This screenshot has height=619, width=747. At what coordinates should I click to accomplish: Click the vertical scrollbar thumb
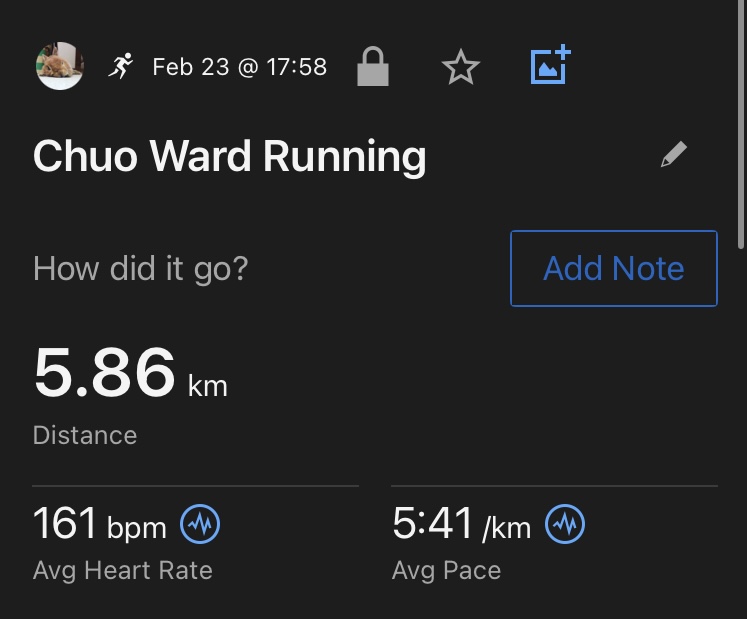741,124
